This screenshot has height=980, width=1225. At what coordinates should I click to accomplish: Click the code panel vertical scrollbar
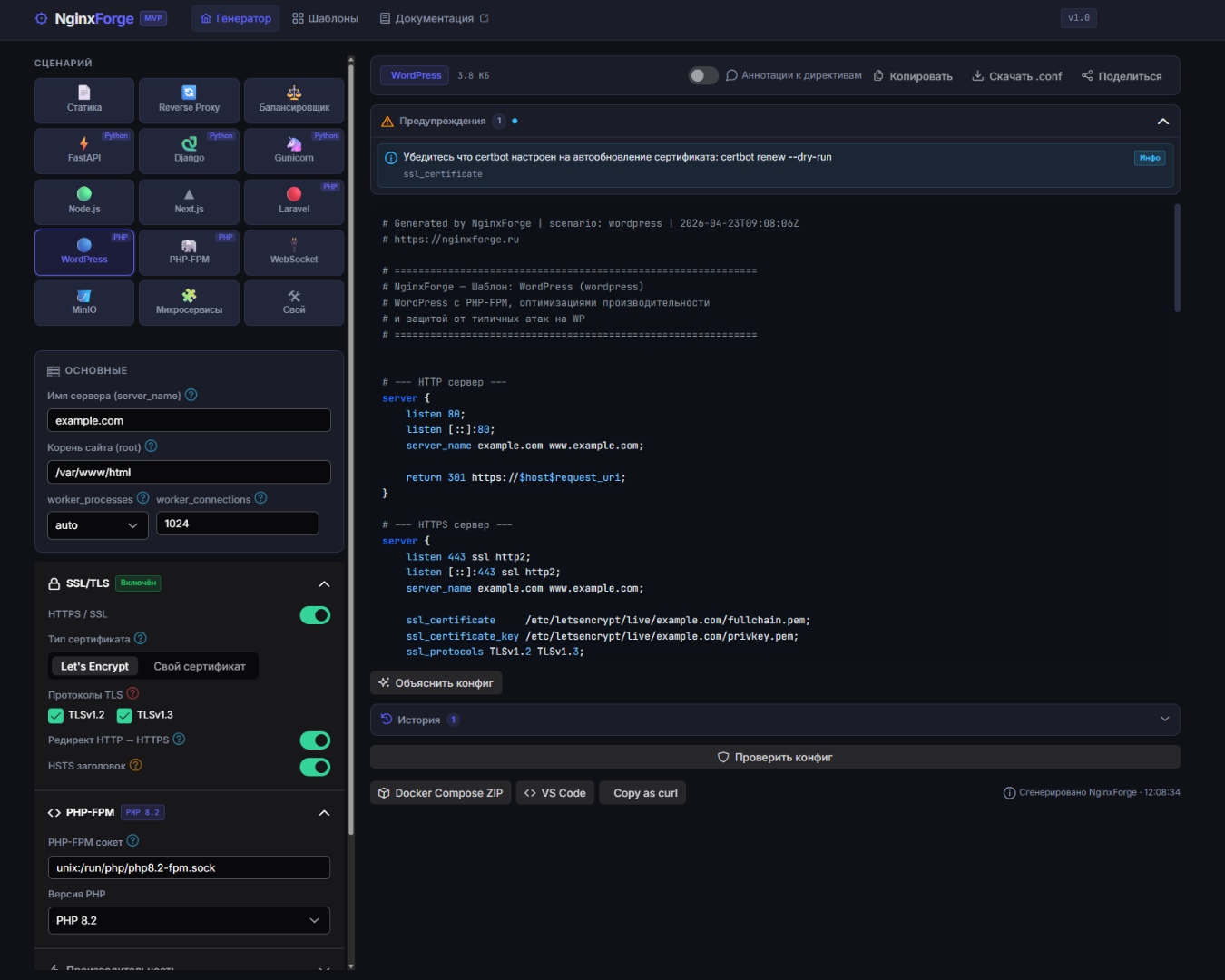click(1178, 259)
